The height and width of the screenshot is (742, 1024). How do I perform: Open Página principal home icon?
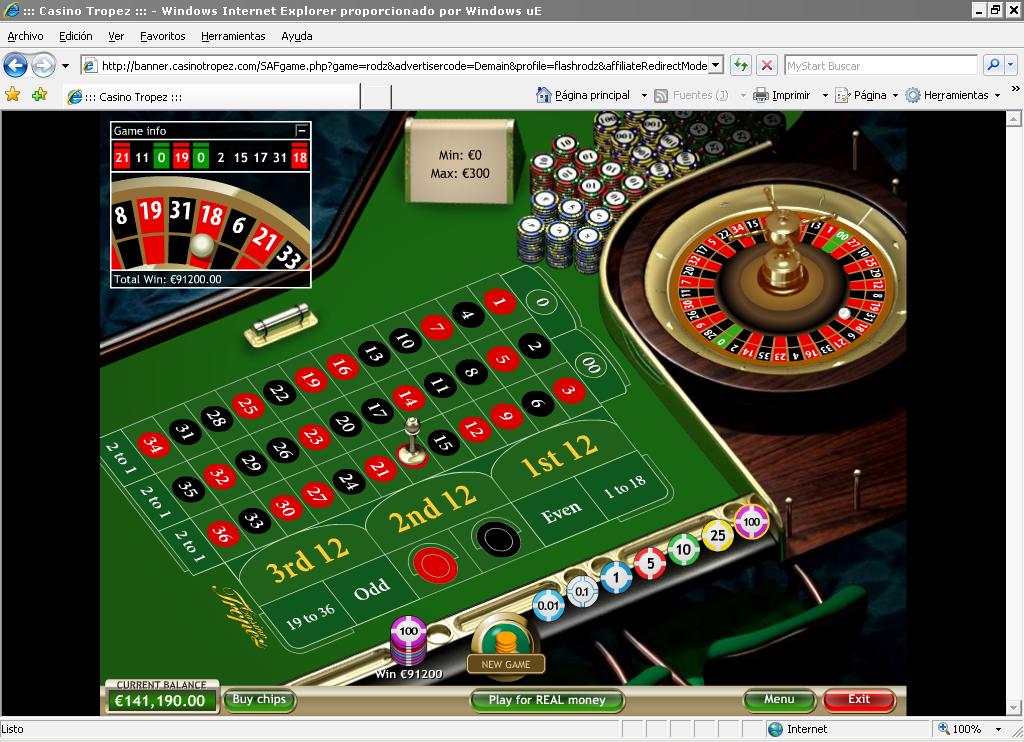(x=543, y=95)
